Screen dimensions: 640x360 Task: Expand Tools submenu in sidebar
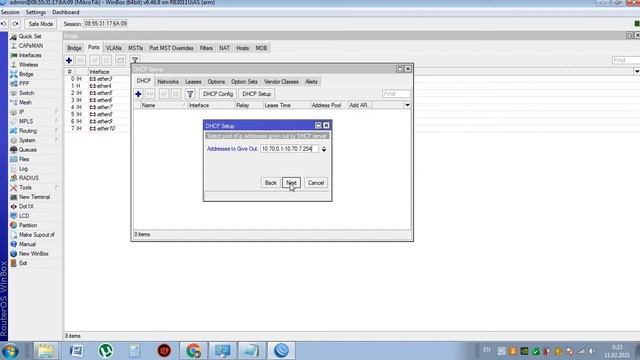pos(56,187)
